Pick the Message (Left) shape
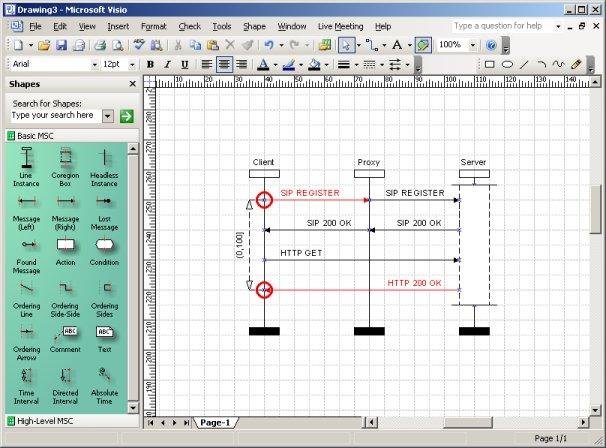The image size is (606, 448). pyautogui.click(x=26, y=213)
